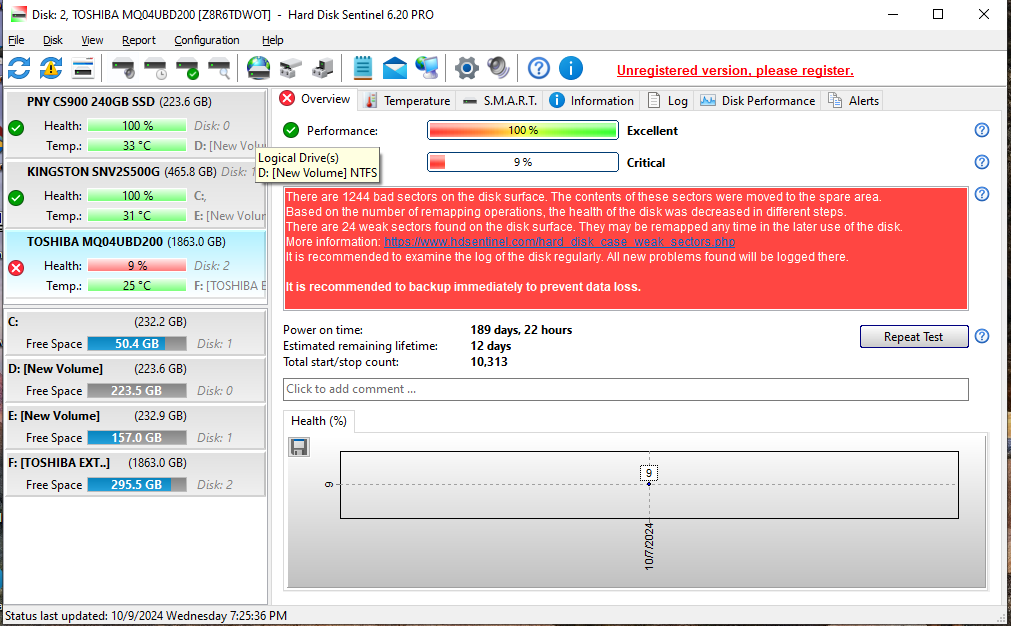1011x626 pixels.
Task: Click the speaker sound toolbar icon
Action: [x=498, y=68]
